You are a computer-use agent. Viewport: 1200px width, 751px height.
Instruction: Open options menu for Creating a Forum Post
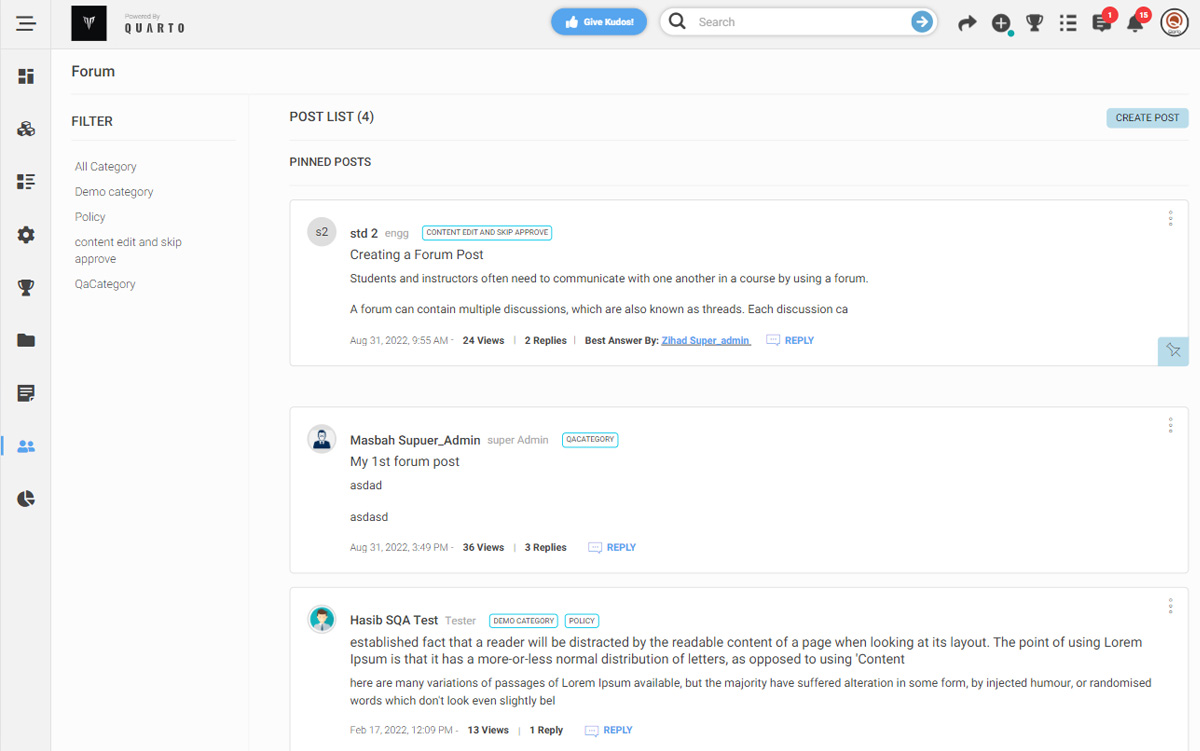1170,218
